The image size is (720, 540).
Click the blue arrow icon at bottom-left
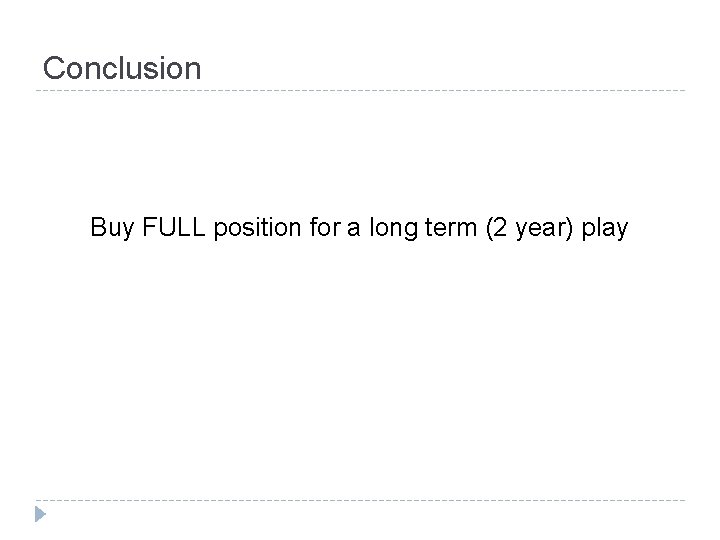point(42,516)
